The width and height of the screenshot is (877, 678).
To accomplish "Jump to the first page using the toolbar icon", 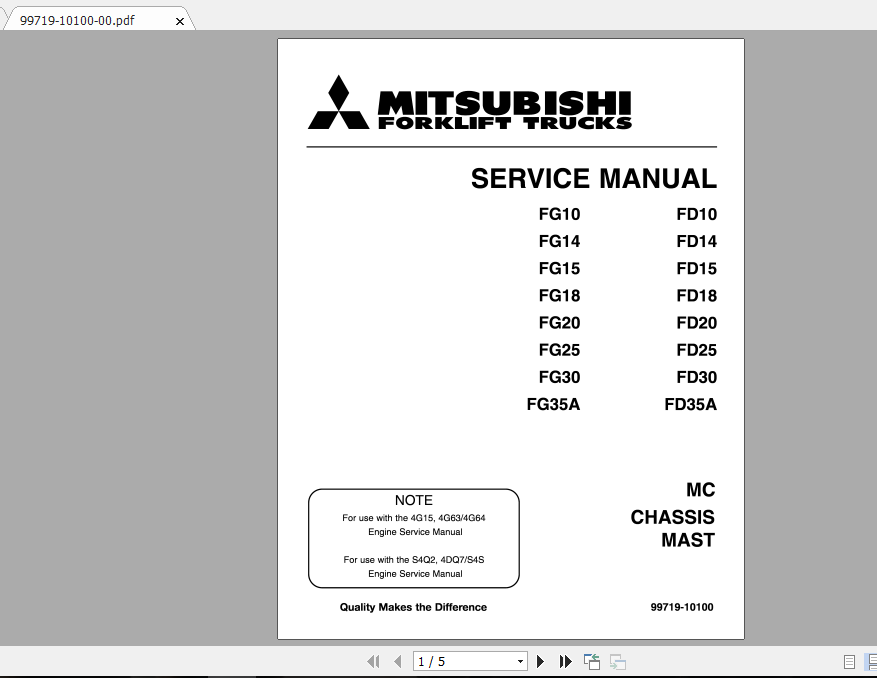I will pyautogui.click(x=374, y=661).
